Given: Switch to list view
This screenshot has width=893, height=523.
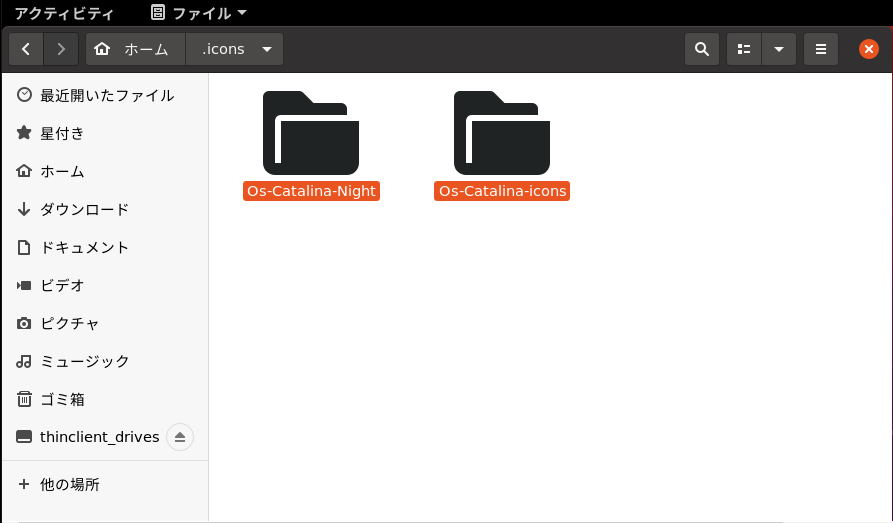Looking at the screenshot, I should click(744, 49).
